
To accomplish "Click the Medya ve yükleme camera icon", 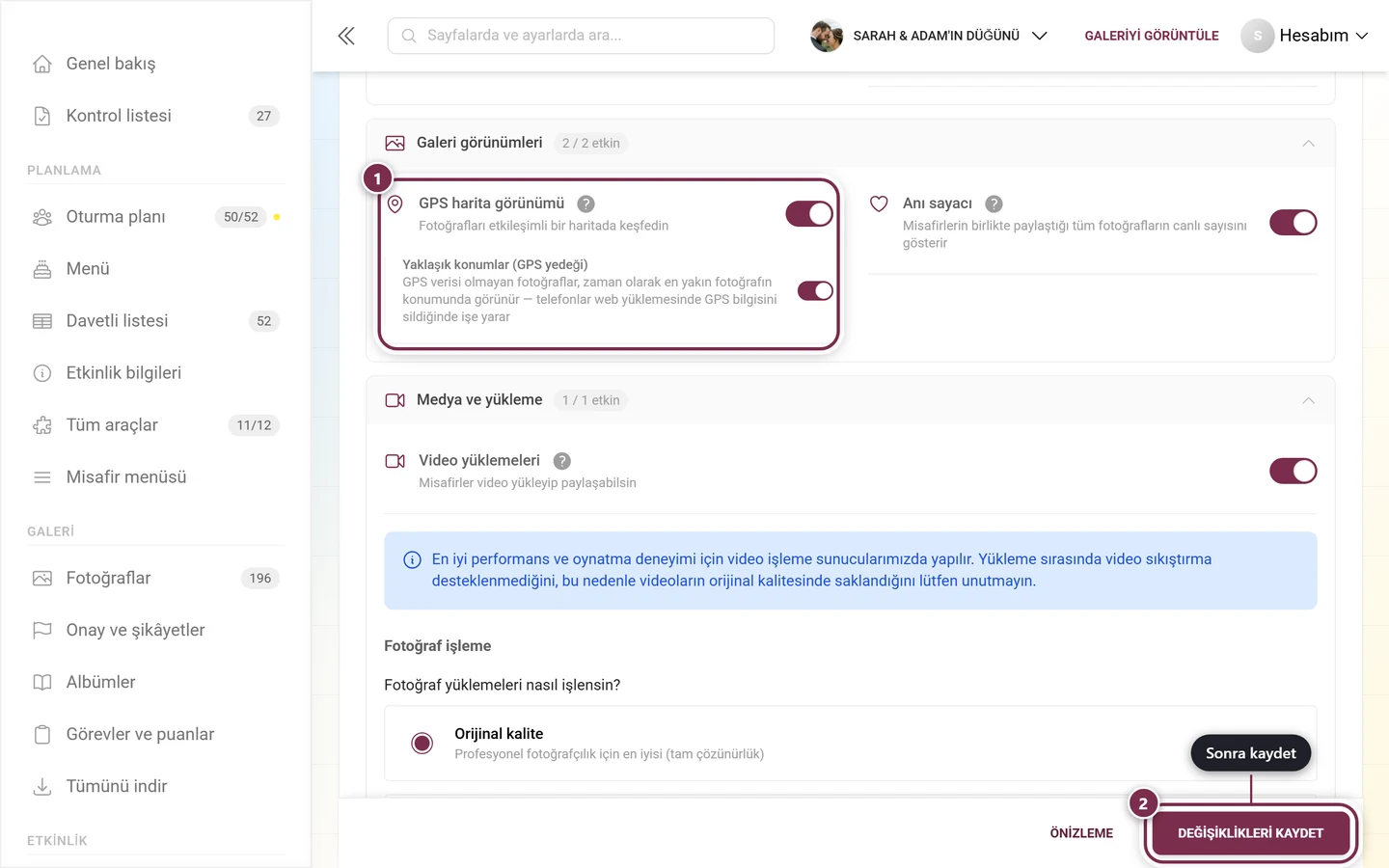I will click(x=395, y=400).
